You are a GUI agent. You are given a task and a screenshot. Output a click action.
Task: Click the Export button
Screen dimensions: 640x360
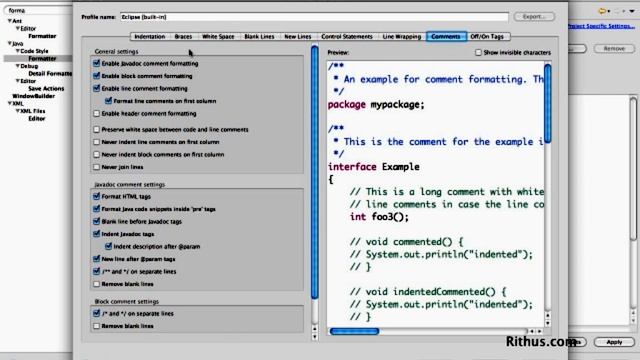(x=534, y=16)
